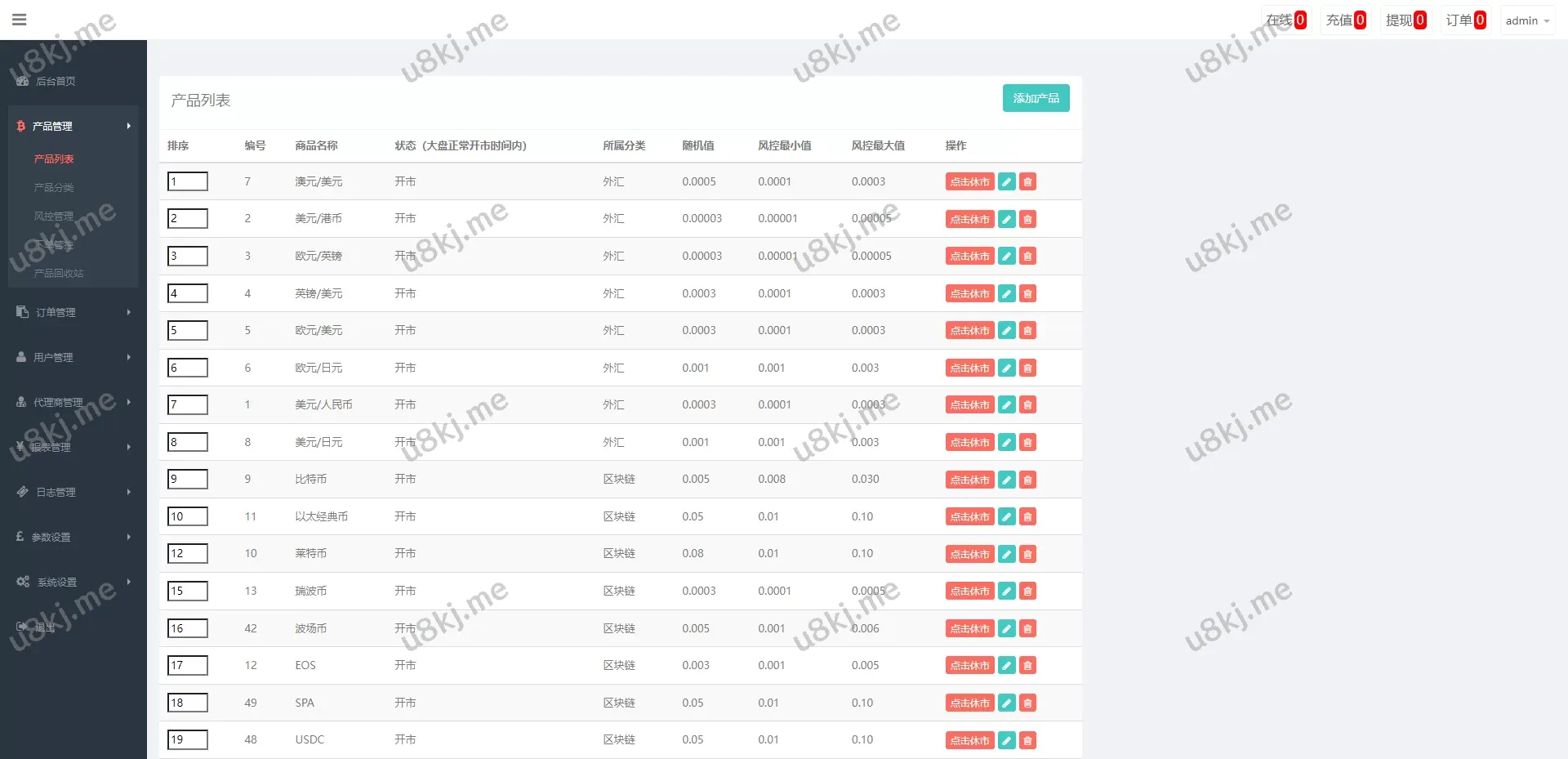This screenshot has width=1568, height=759.
Task: Expand 用户管理 sidebar menu
Action: point(53,357)
